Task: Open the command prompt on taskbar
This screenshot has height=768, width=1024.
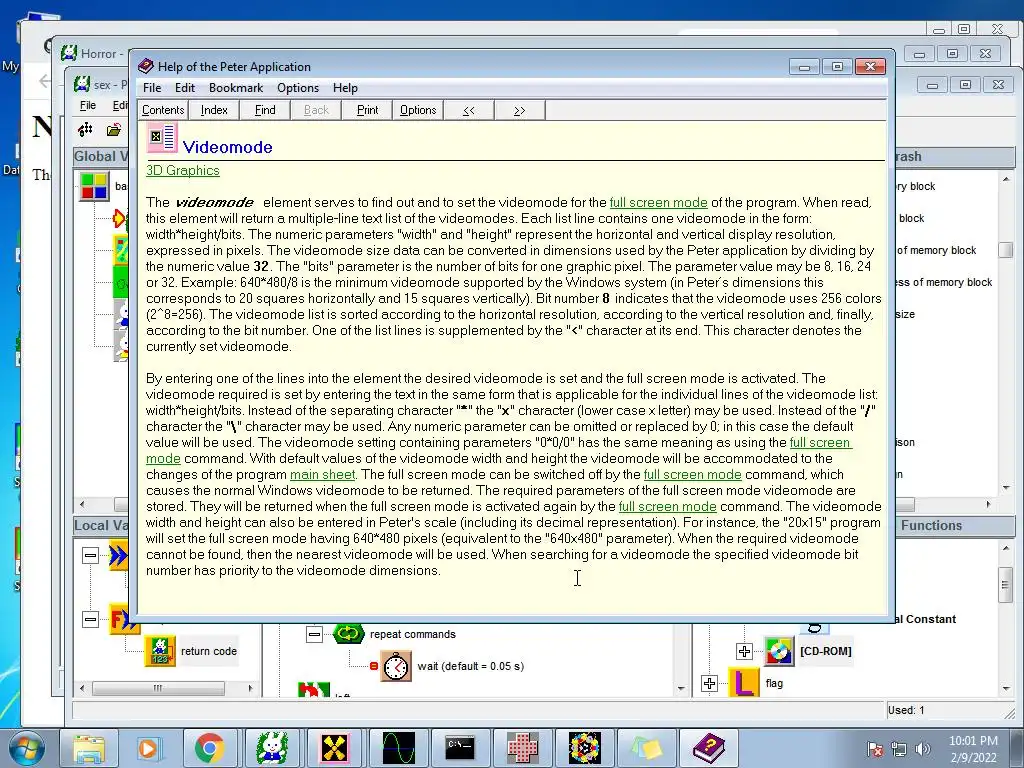Action: [x=460, y=748]
